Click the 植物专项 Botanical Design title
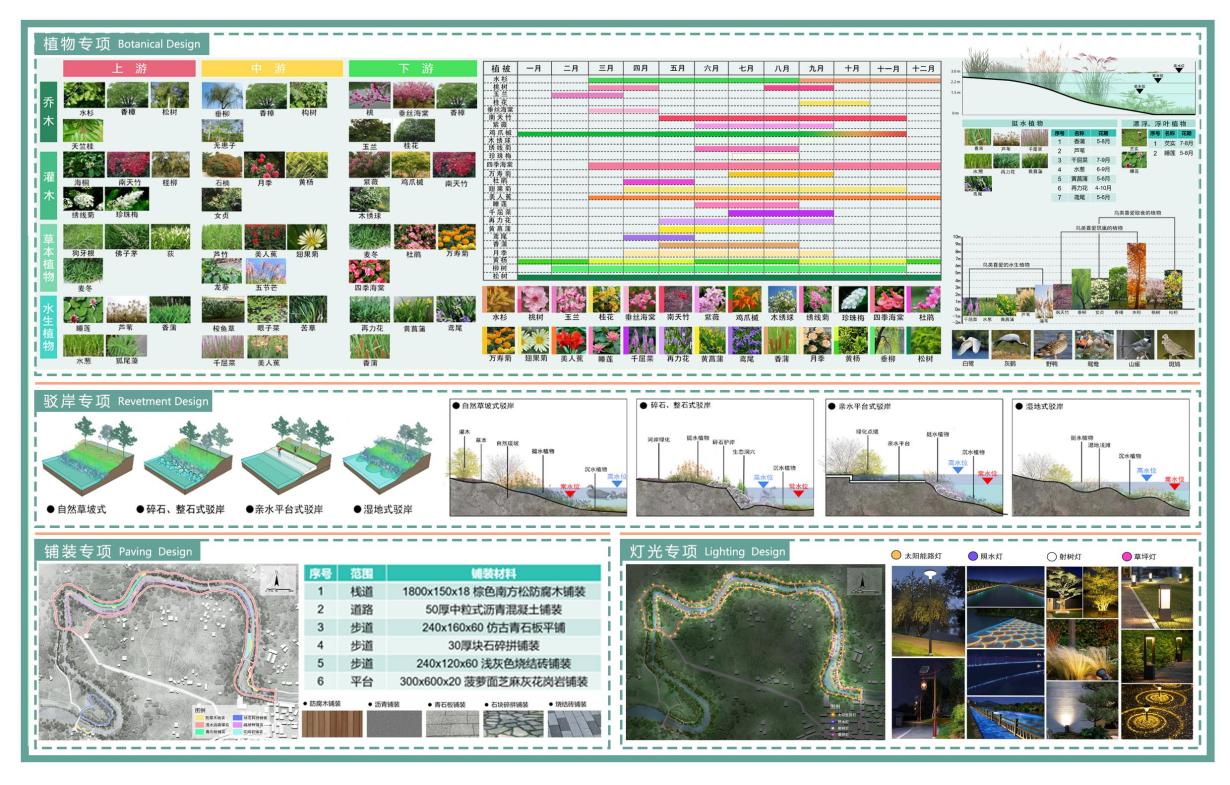The width and height of the screenshot is (1230, 785). point(122,44)
